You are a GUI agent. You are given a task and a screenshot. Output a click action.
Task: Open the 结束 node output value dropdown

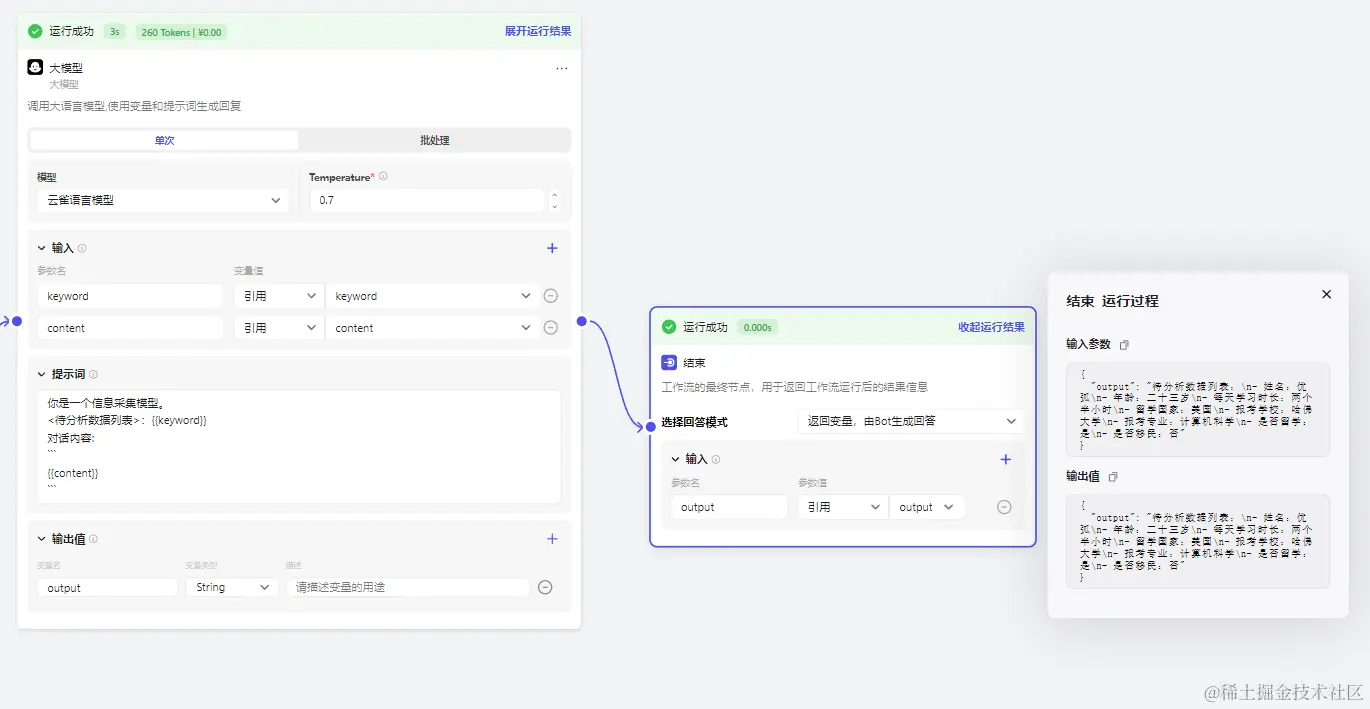(x=927, y=507)
